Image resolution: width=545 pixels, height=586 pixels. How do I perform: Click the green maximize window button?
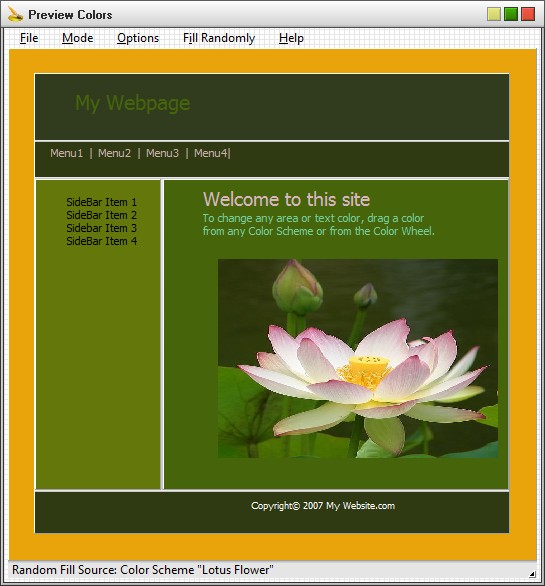pyautogui.click(x=511, y=14)
